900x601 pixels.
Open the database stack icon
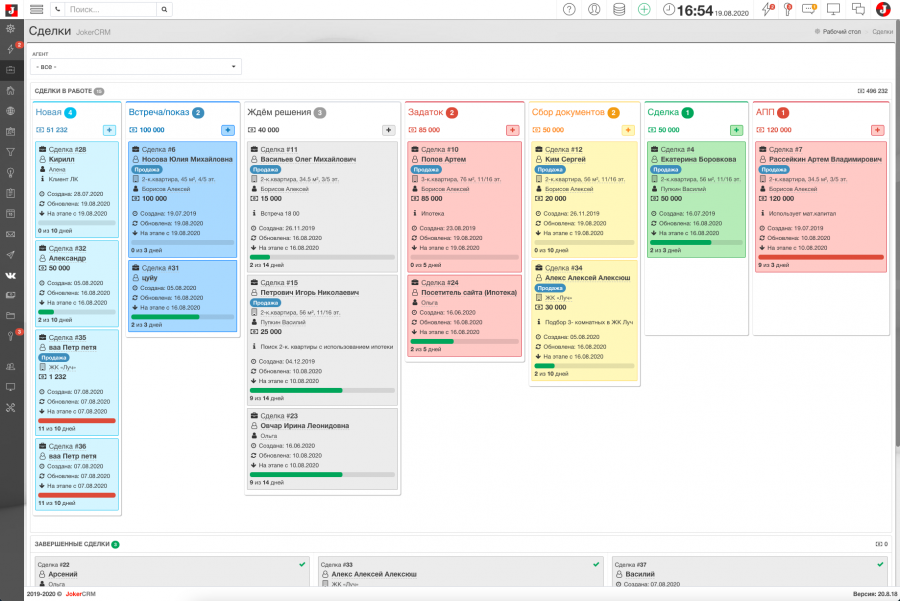click(x=619, y=9)
